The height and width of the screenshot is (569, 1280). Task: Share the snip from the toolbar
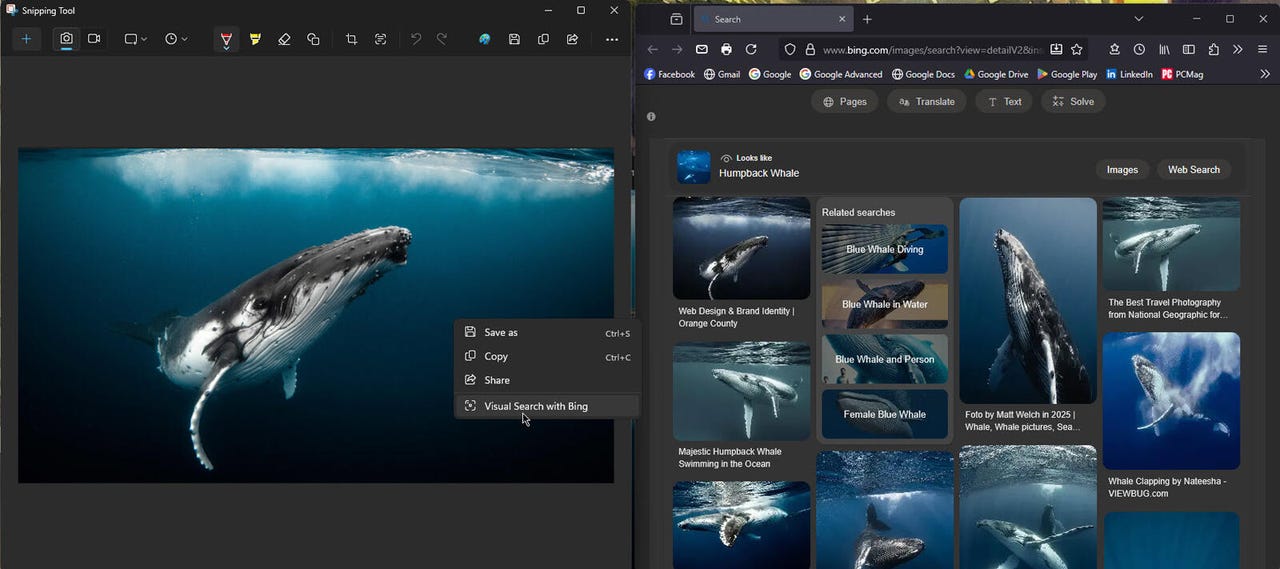coord(572,39)
